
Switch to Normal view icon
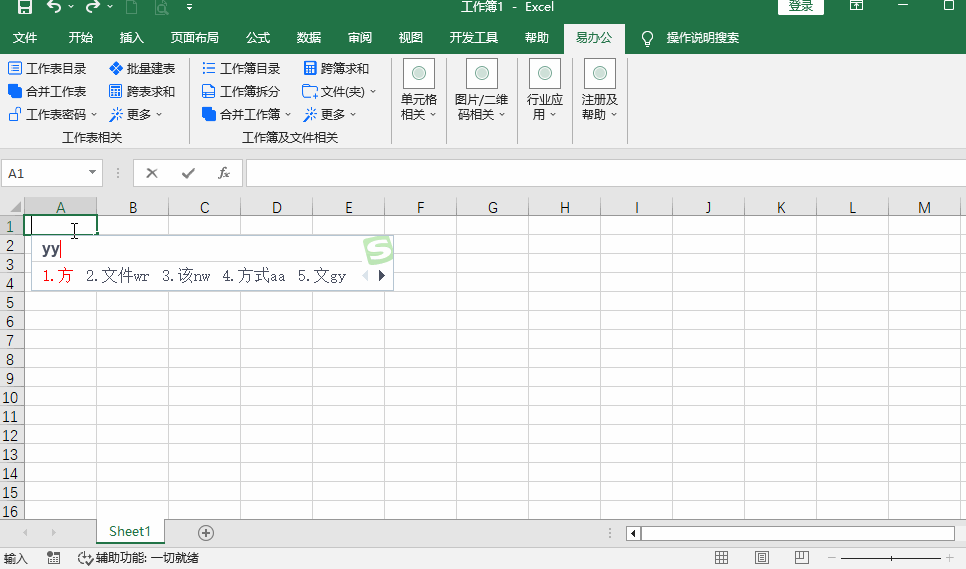721,558
